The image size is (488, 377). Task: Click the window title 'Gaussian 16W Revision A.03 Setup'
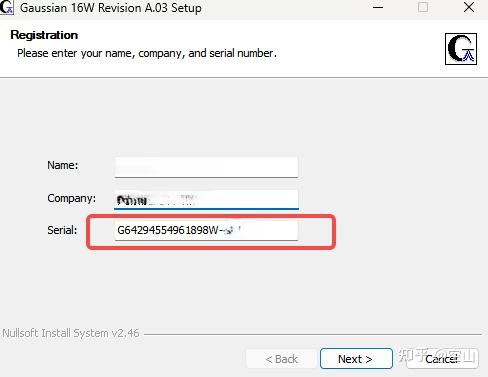click(x=111, y=8)
